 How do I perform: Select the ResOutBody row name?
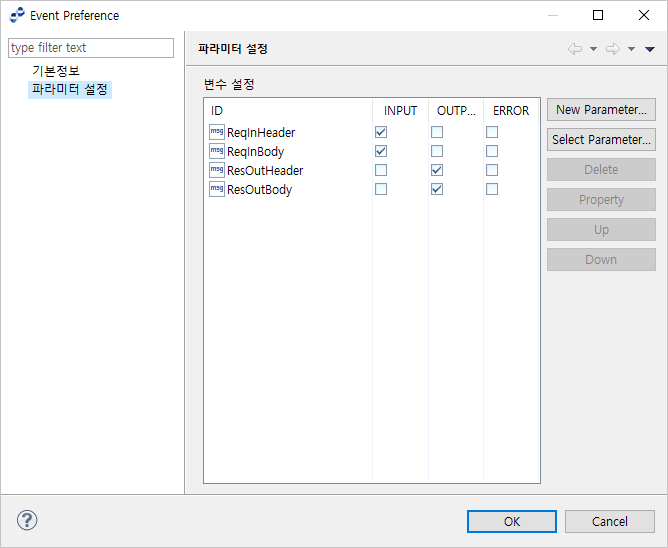(259, 190)
